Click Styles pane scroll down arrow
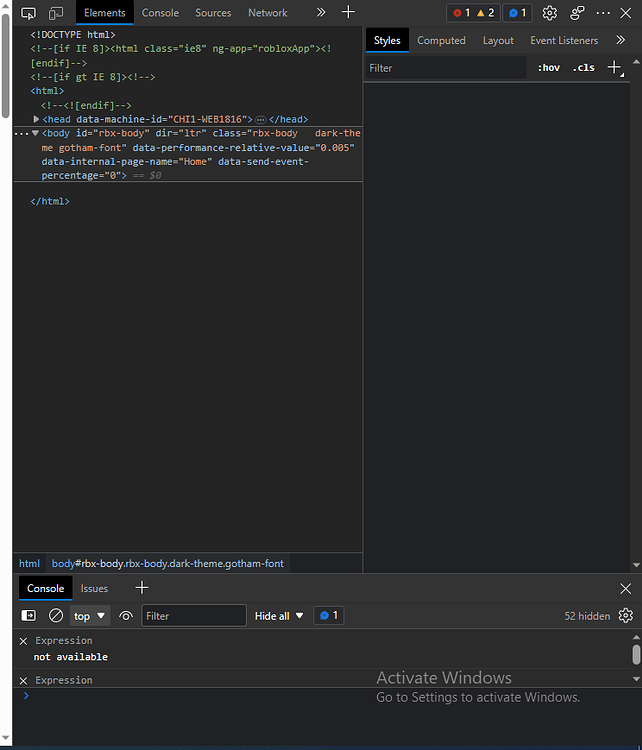This screenshot has width=642, height=750. pyautogui.click(x=636, y=565)
